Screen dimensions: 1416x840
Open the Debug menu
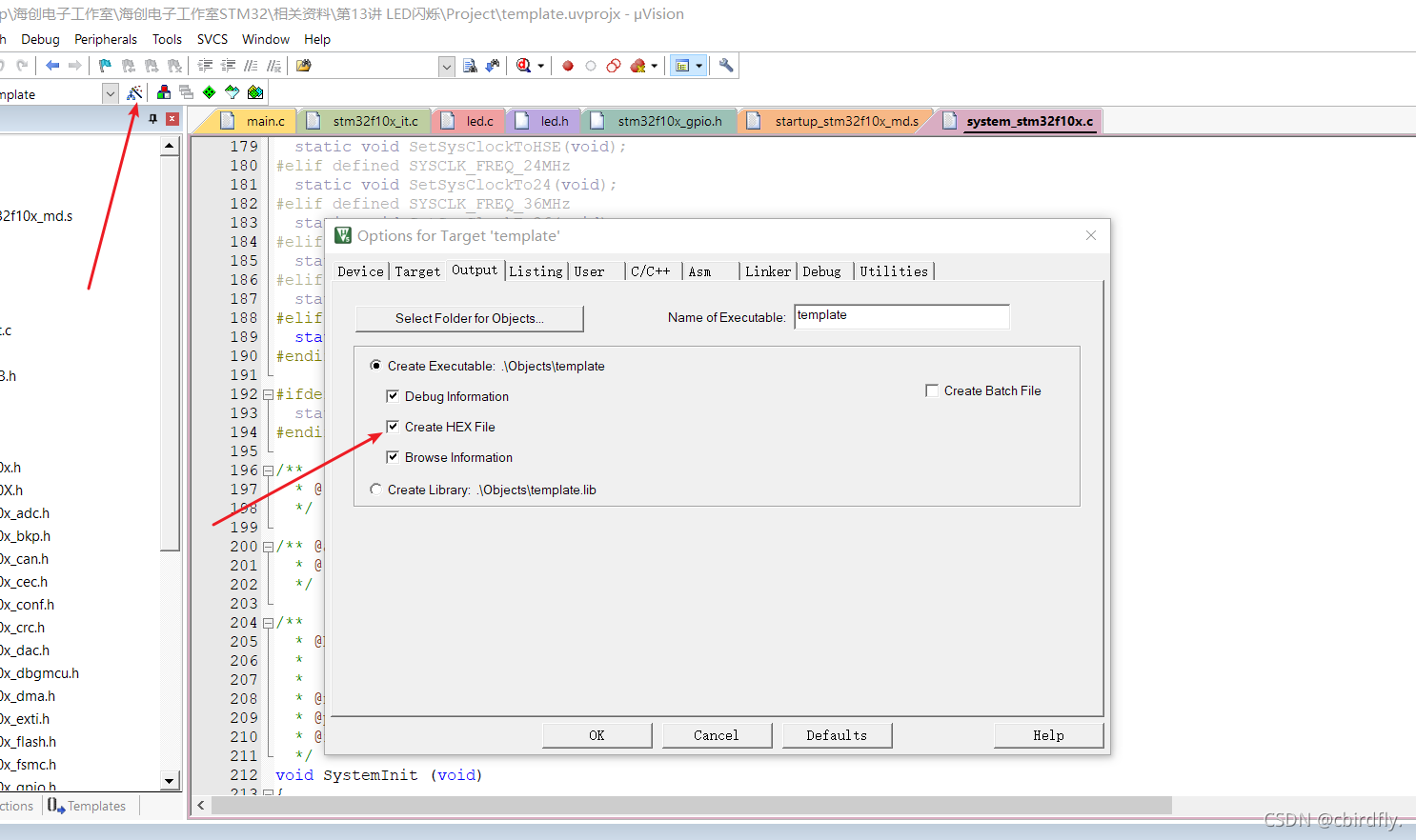(x=40, y=39)
